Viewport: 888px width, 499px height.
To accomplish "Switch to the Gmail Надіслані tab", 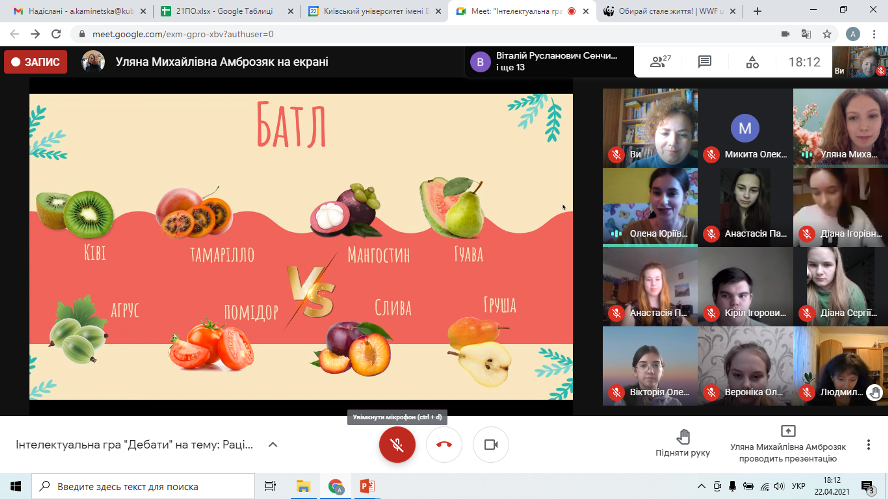I will pyautogui.click(x=79, y=11).
